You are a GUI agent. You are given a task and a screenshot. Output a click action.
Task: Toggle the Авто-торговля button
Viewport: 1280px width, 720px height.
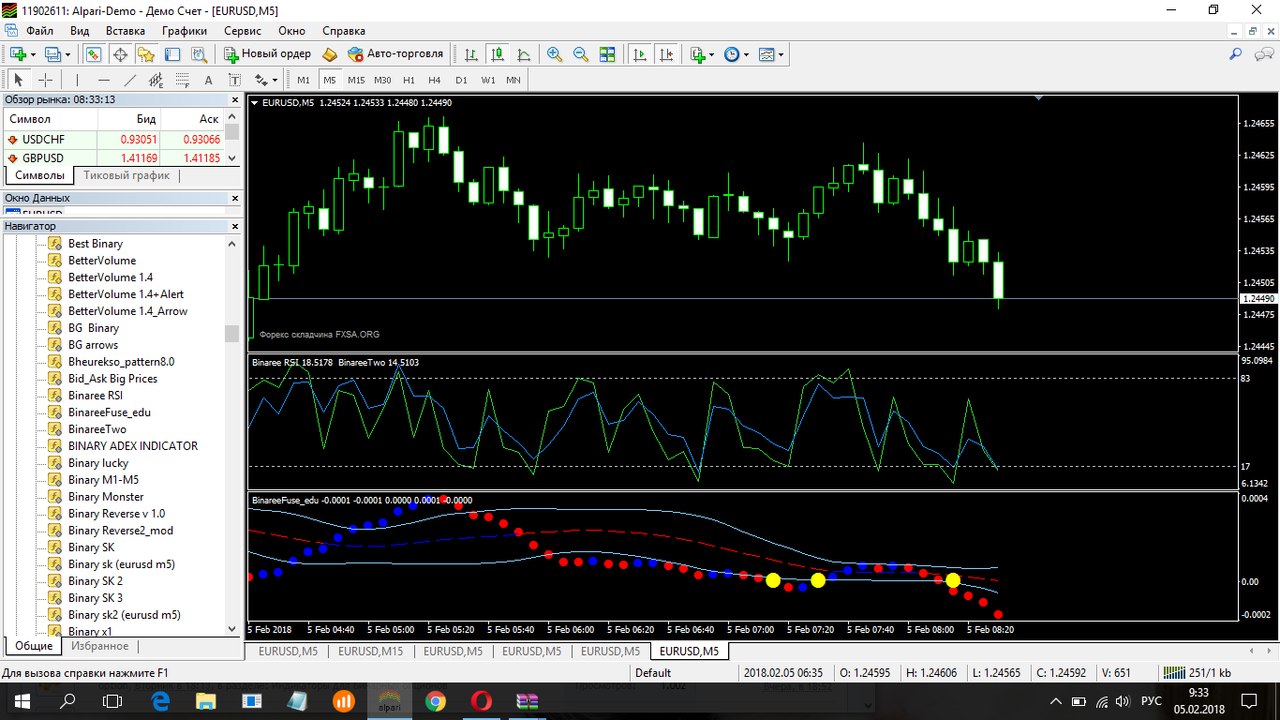pyautogui.click(x=395, y=54)
